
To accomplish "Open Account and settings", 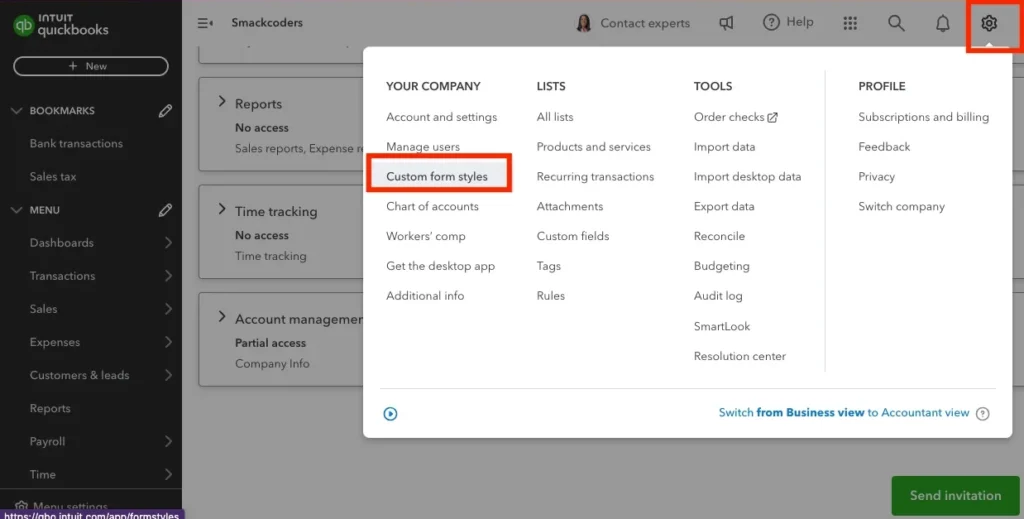I will pos(441,118).
